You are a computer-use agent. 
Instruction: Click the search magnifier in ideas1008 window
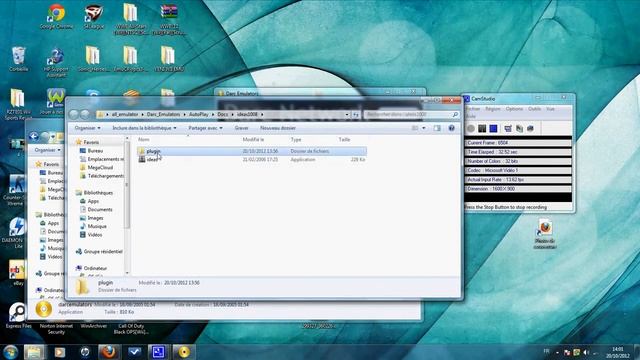click(455, 115)
